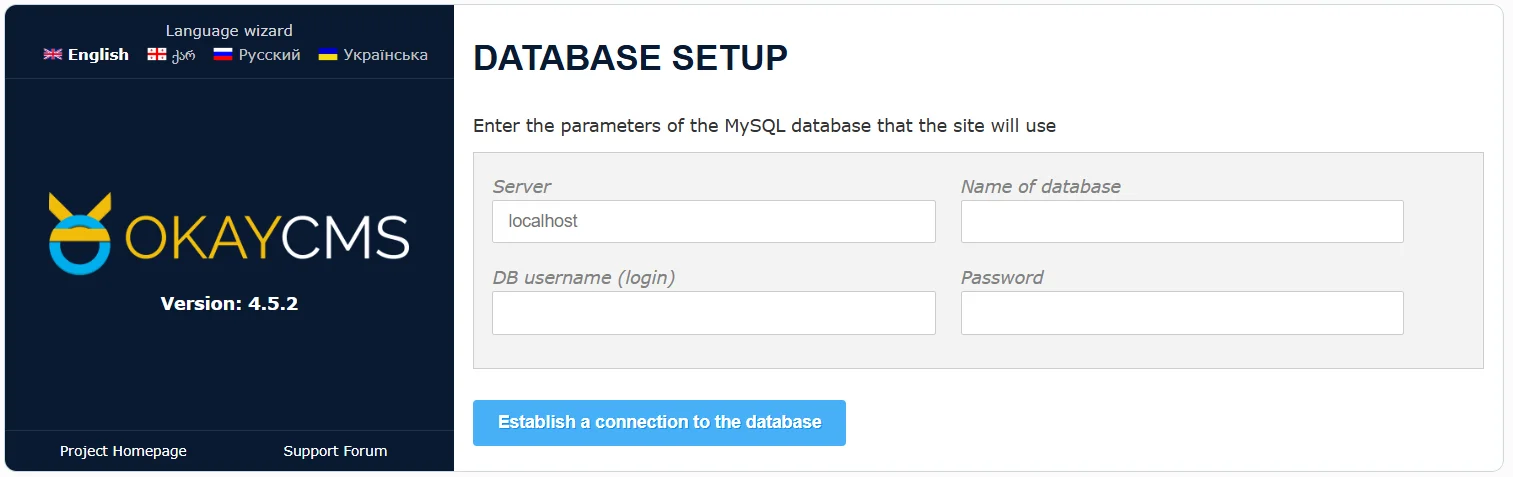Click the OKAYCMS wordmark text
Screen dimensions: 1513x477
266,239
